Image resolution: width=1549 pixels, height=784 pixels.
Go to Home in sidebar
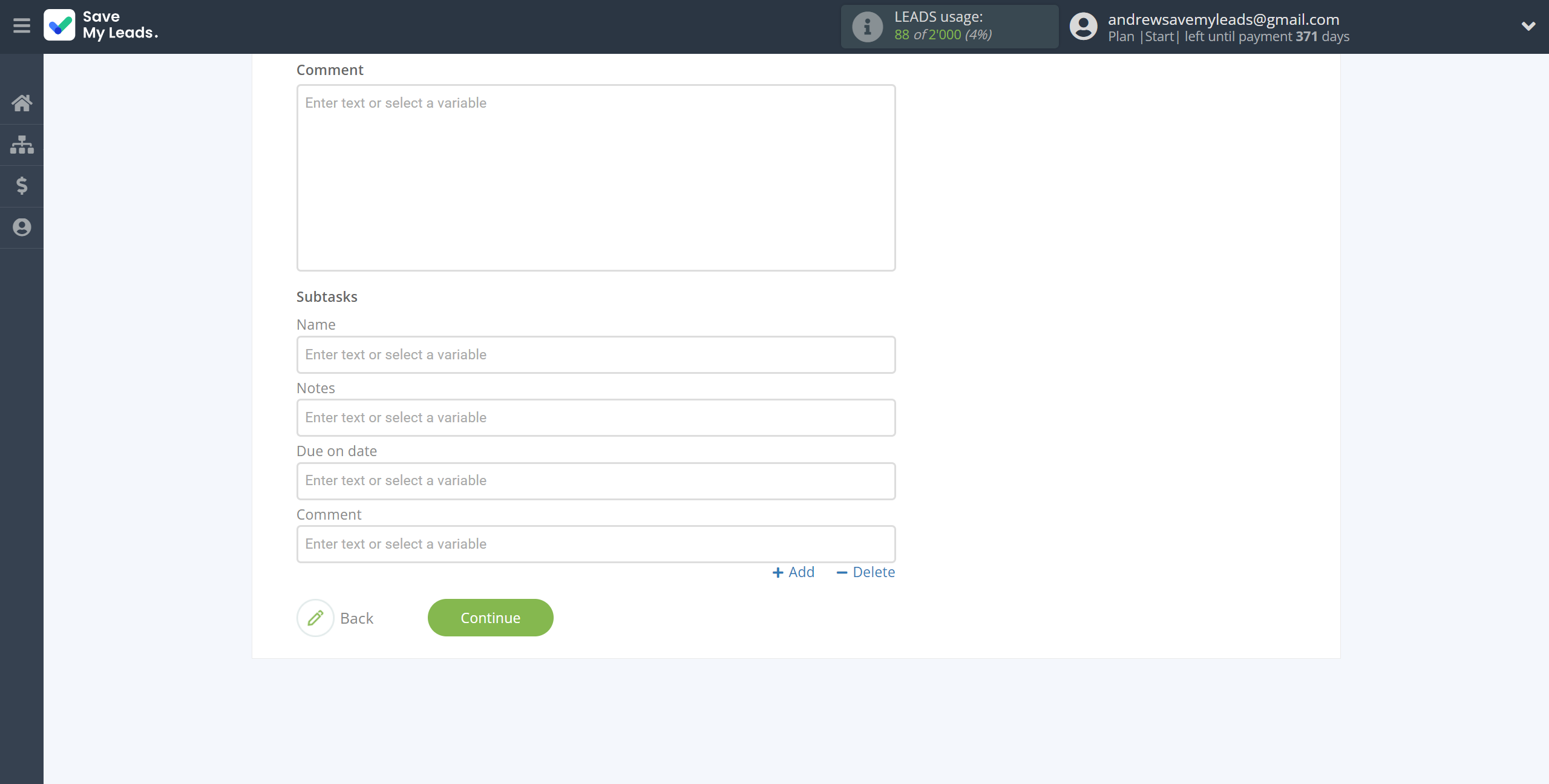pyautogui.click(x=22, y=103)
